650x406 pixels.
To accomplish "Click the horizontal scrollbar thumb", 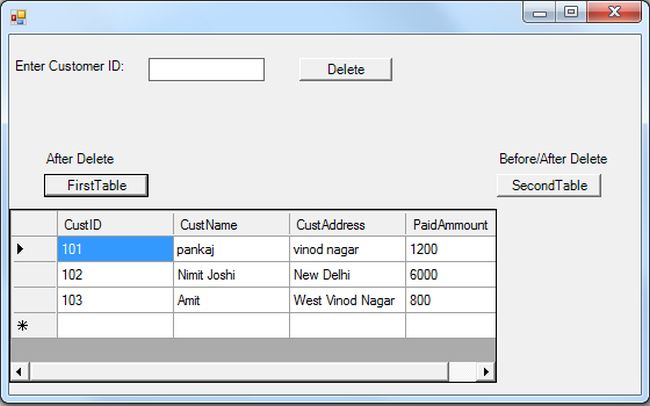I will tap(239, 371).
